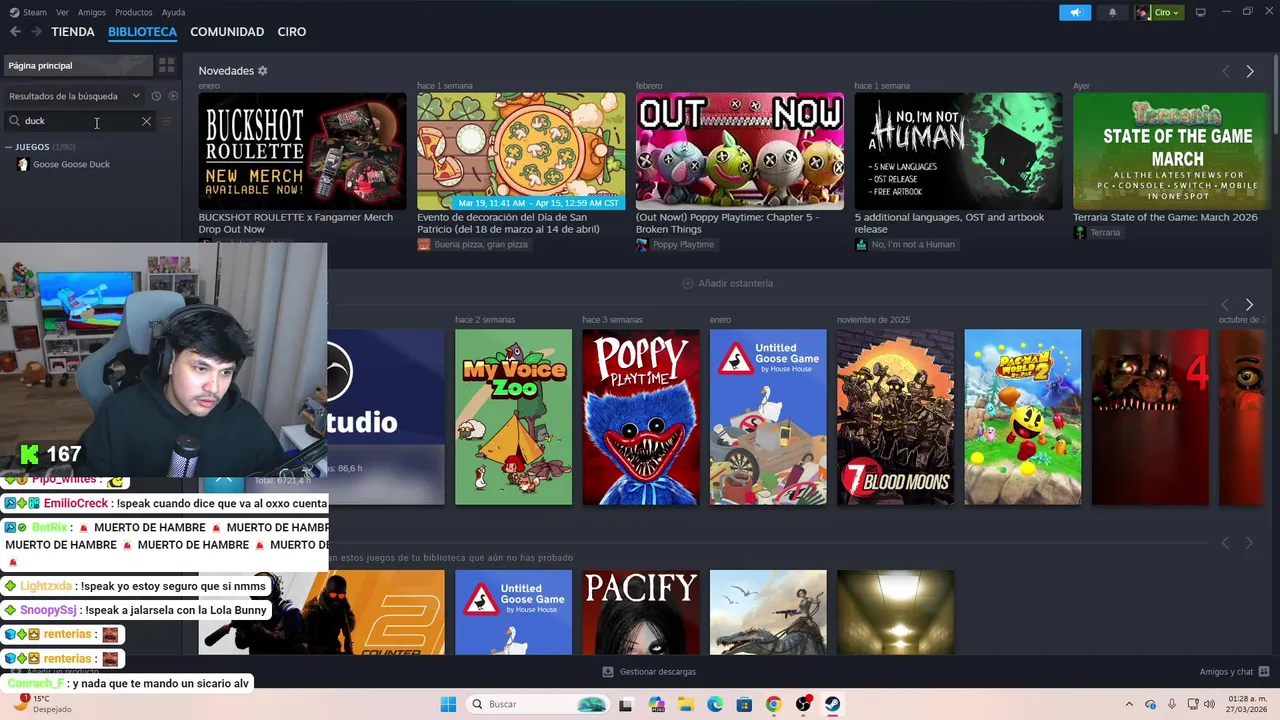The height and width of the screenshot is (720, 1280).
Task: Open Amigos y chat
Action: pyautogui.click(x=1234, y=672)
